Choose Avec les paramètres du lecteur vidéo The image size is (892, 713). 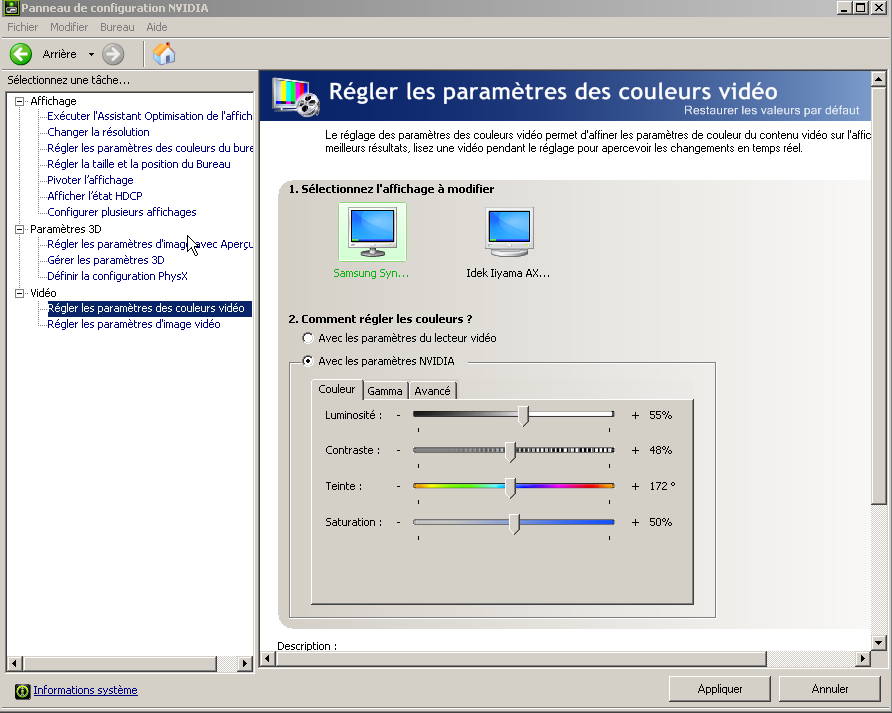coord(308,338)
